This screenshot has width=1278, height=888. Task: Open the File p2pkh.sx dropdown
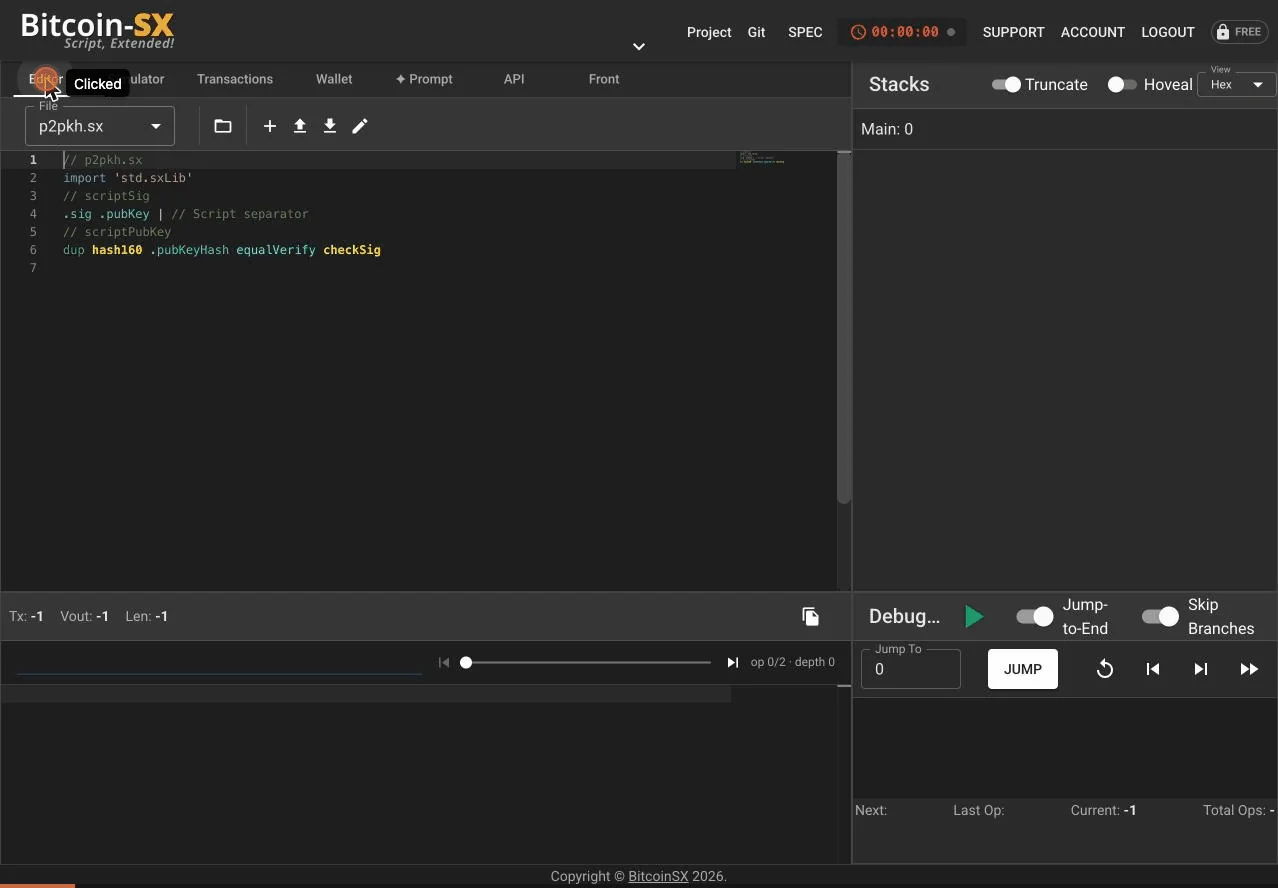pyautogui.click(x=100, y=126)
